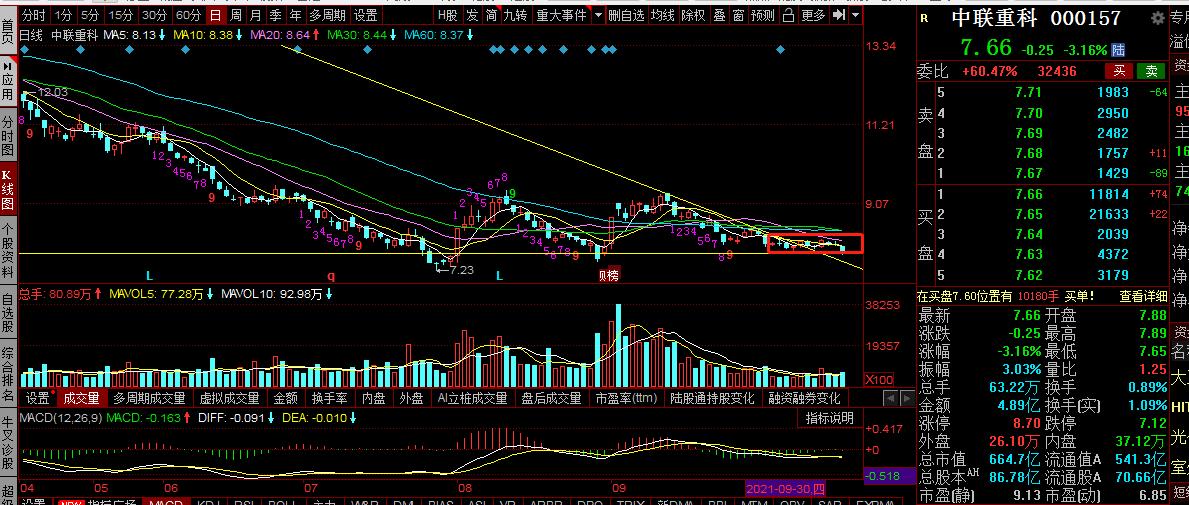
Task: Open the 重大事件 list
Action: point(561,15)
